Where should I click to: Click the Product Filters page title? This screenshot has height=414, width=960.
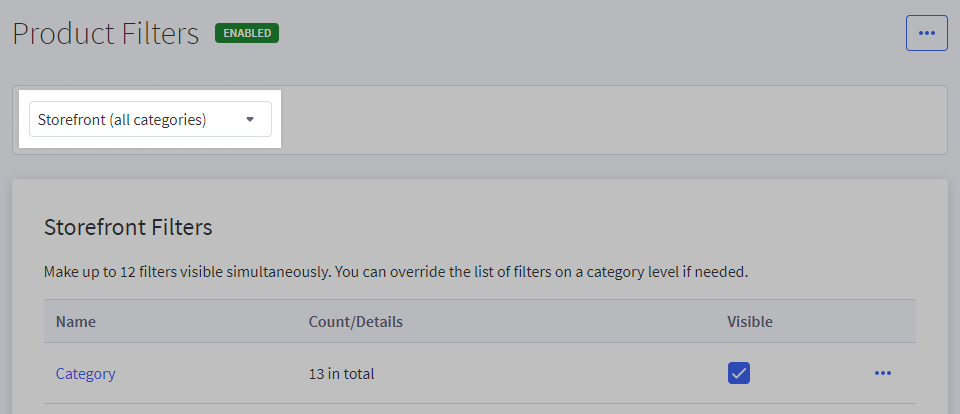pos(106,34)
